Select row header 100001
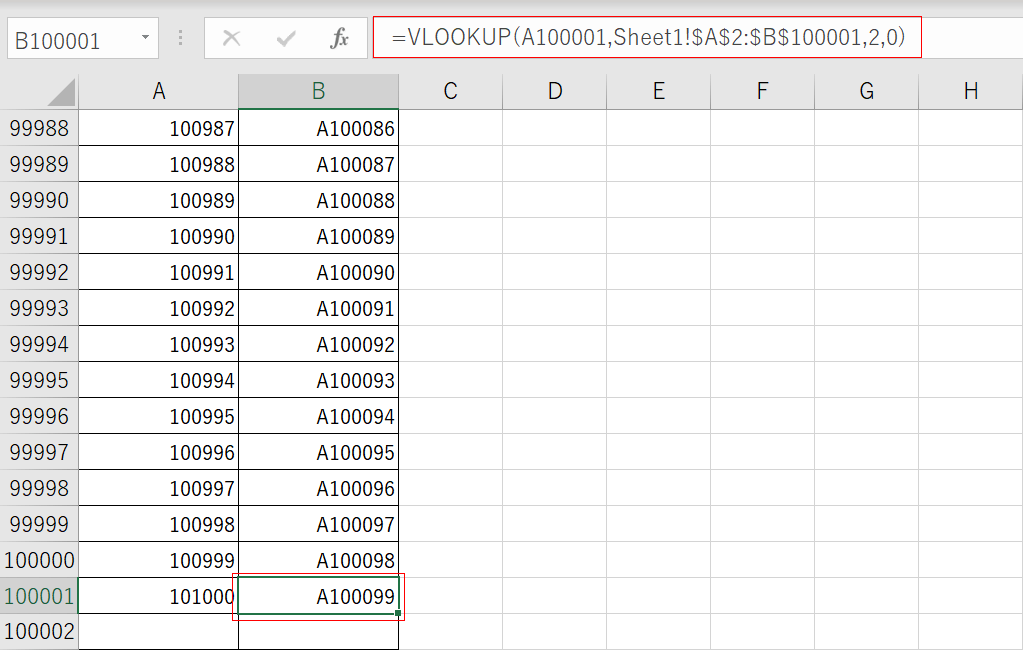 pos(39,596)
